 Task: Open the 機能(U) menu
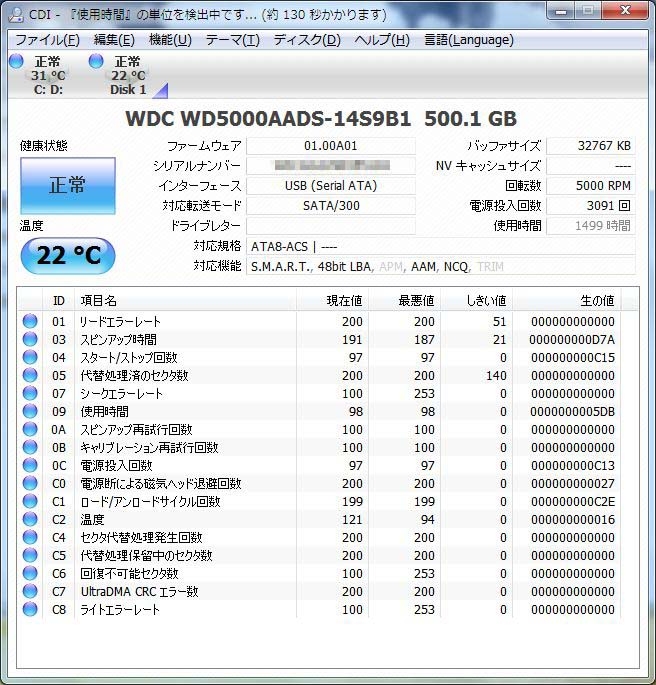point(170,40)
